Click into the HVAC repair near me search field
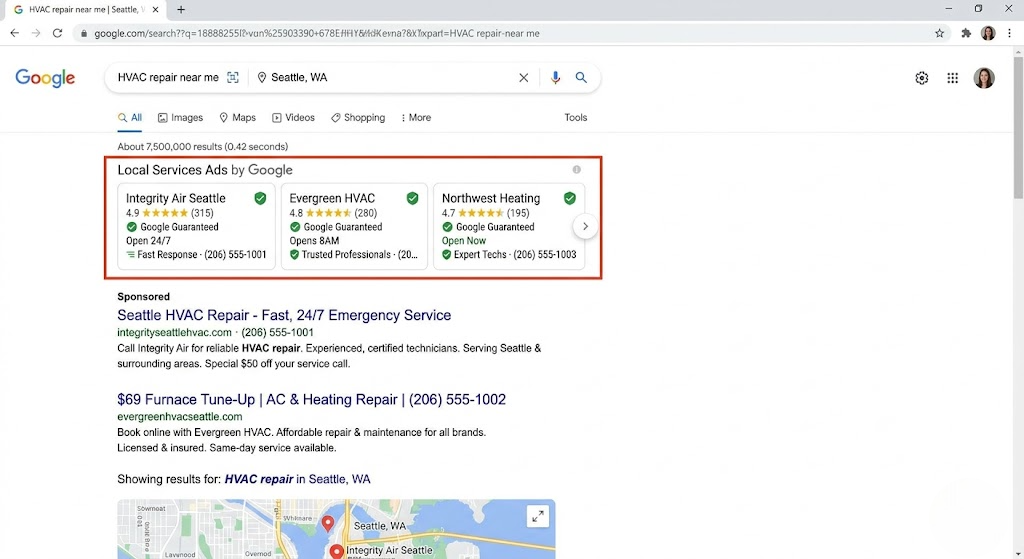 [x=168, y=78]
